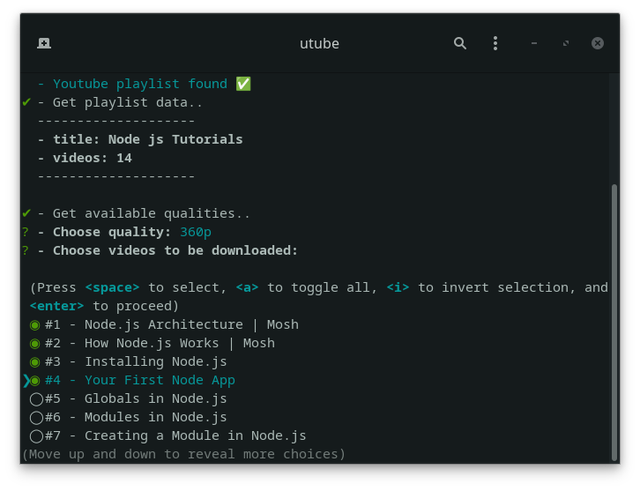Click the terminal vertical scrollbar thumb
The height and width of the screenshot is (491, 640).
614,322
